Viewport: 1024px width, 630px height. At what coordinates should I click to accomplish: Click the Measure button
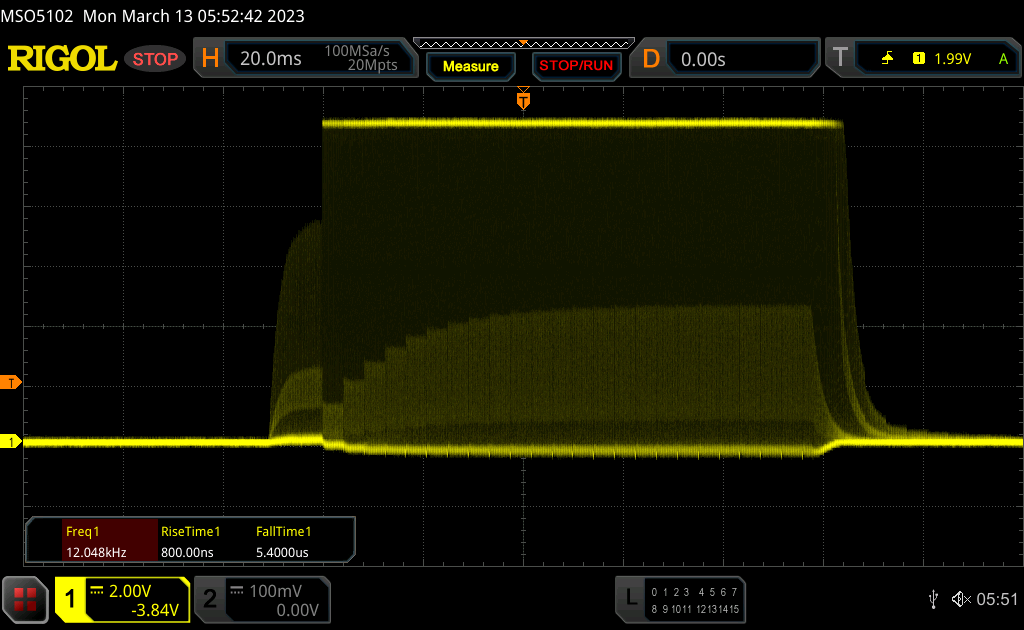(x=470, y=66)
